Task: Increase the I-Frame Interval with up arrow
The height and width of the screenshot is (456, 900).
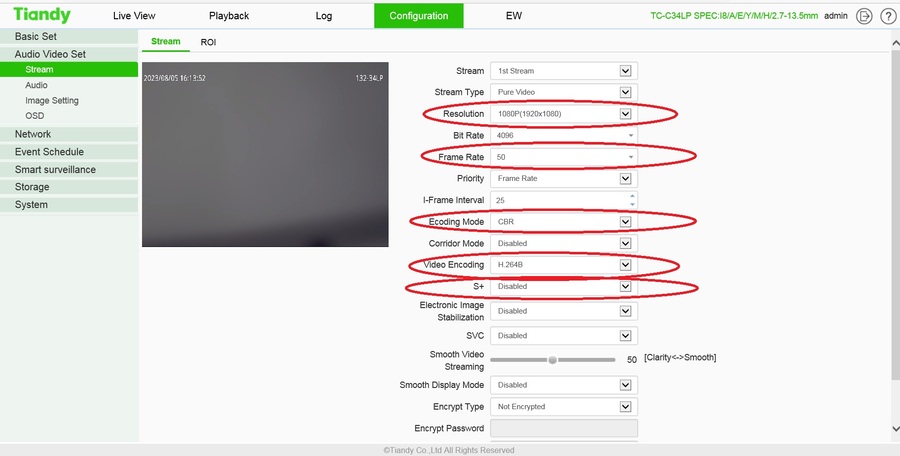Action: click(x=632, y=196)
